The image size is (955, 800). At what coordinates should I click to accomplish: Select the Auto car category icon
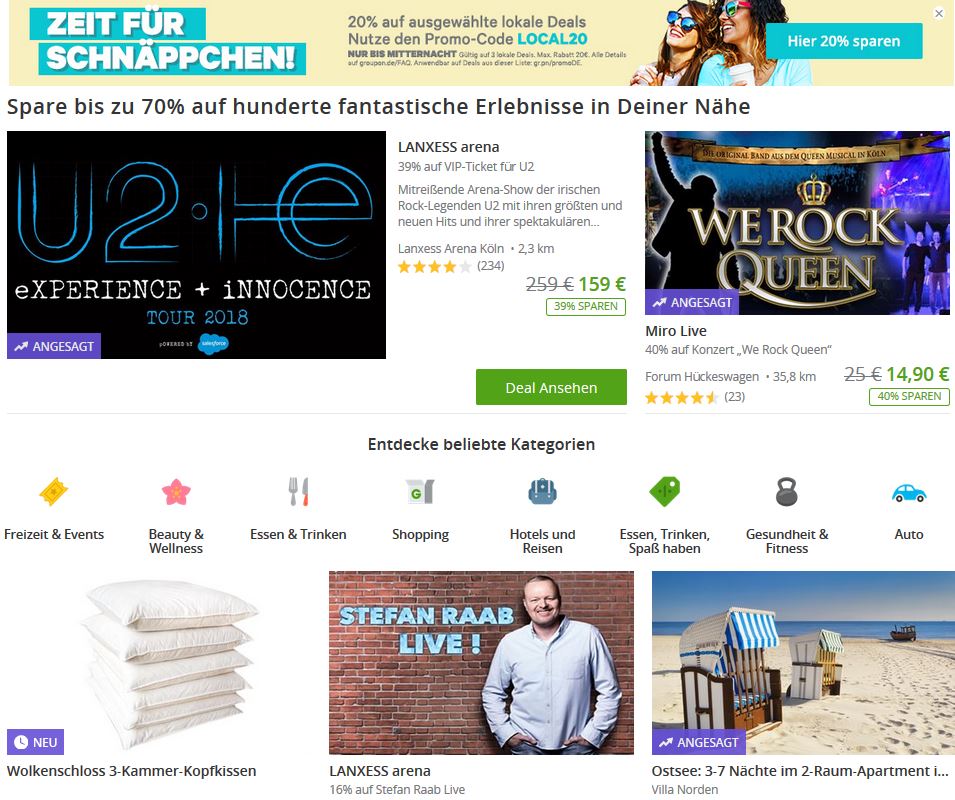pyautogui.click(x=909, y=493)
